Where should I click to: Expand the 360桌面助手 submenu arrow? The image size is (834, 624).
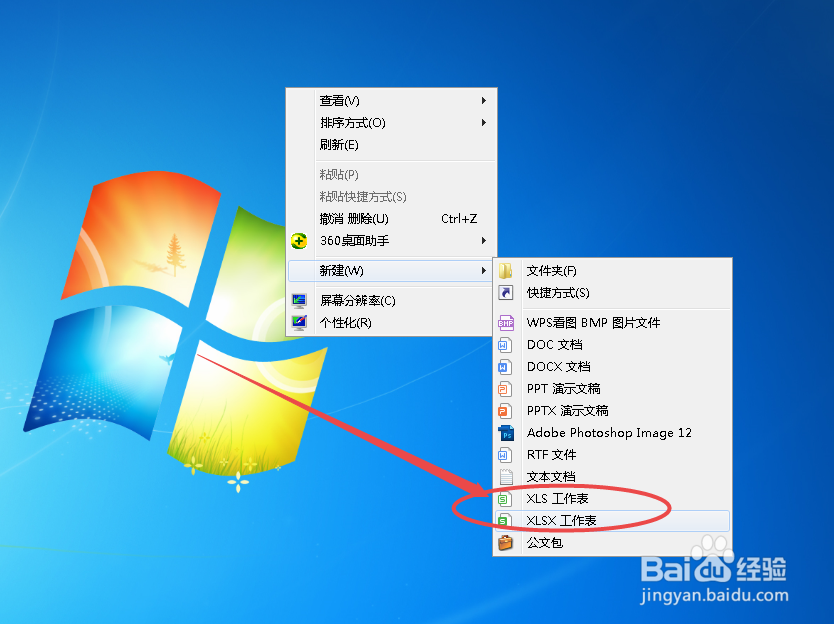[x=483, y=240]
